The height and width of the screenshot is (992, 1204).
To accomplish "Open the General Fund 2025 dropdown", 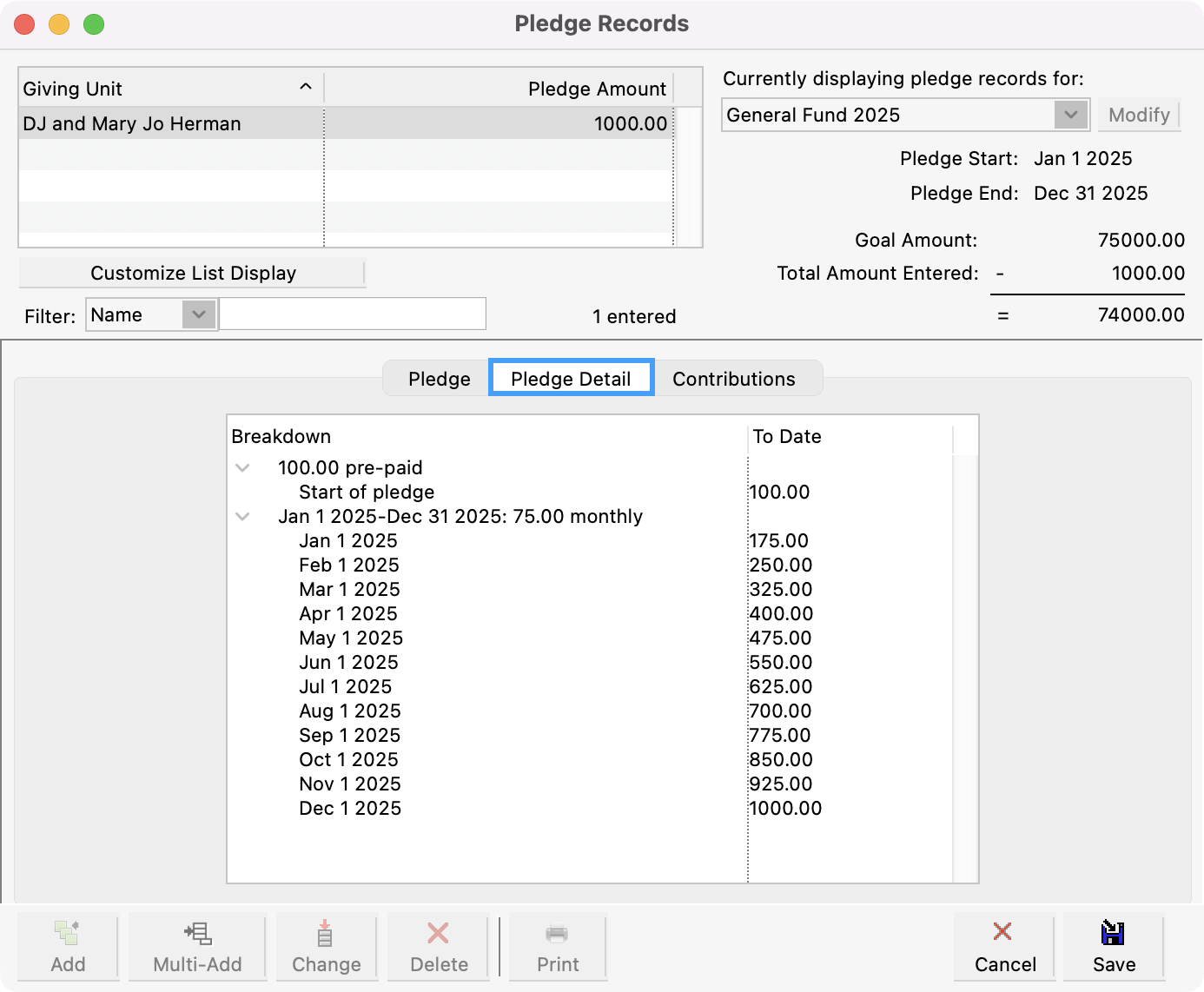I will [x=1070, y=115].
